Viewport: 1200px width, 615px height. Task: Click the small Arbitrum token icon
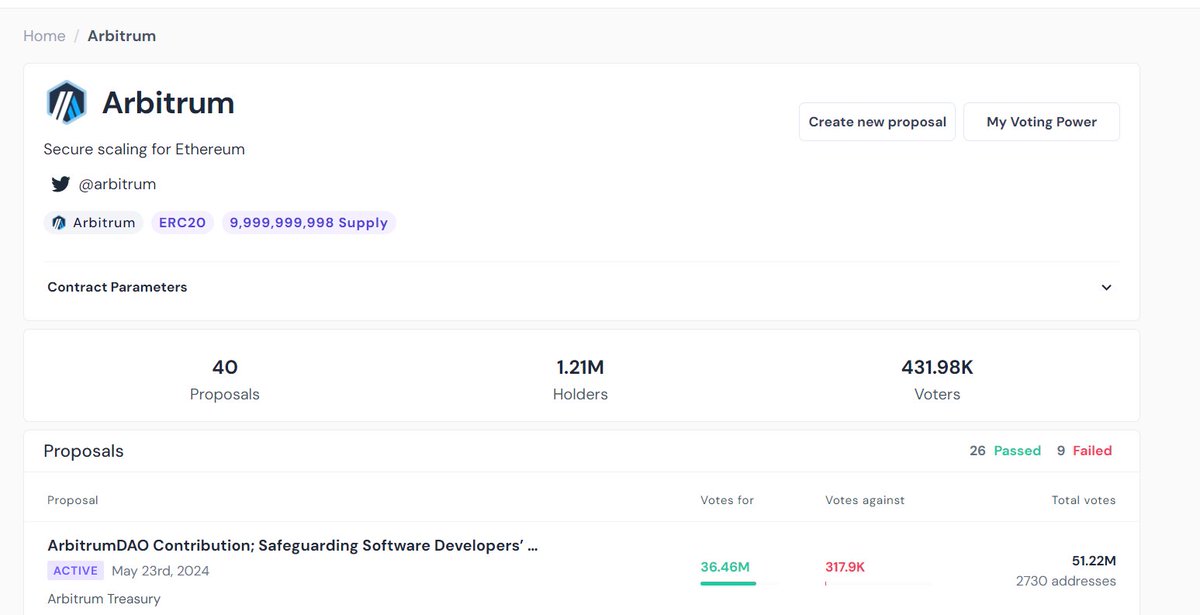tap(59, 222)
